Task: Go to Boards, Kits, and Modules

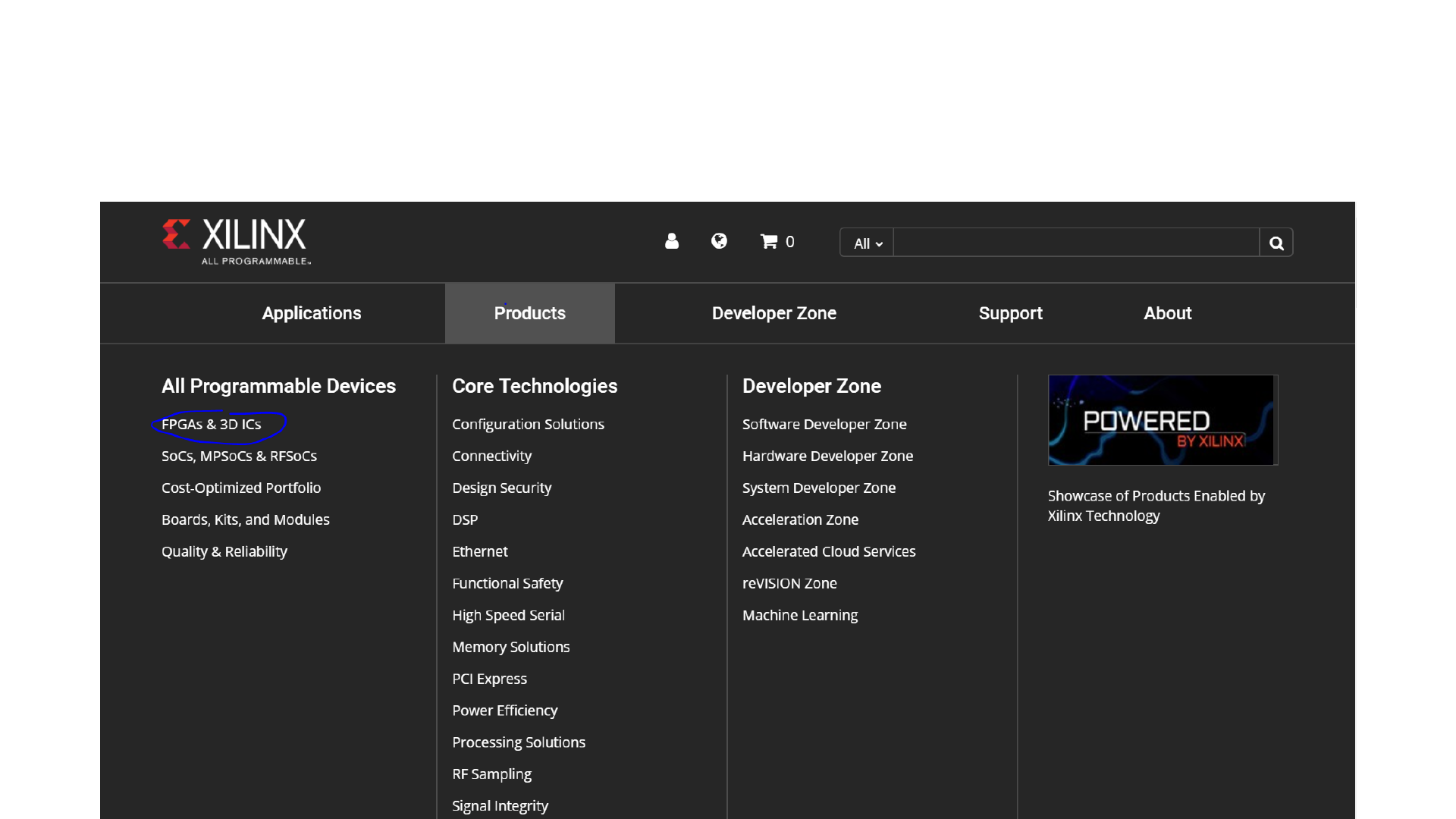Action: 245,520
